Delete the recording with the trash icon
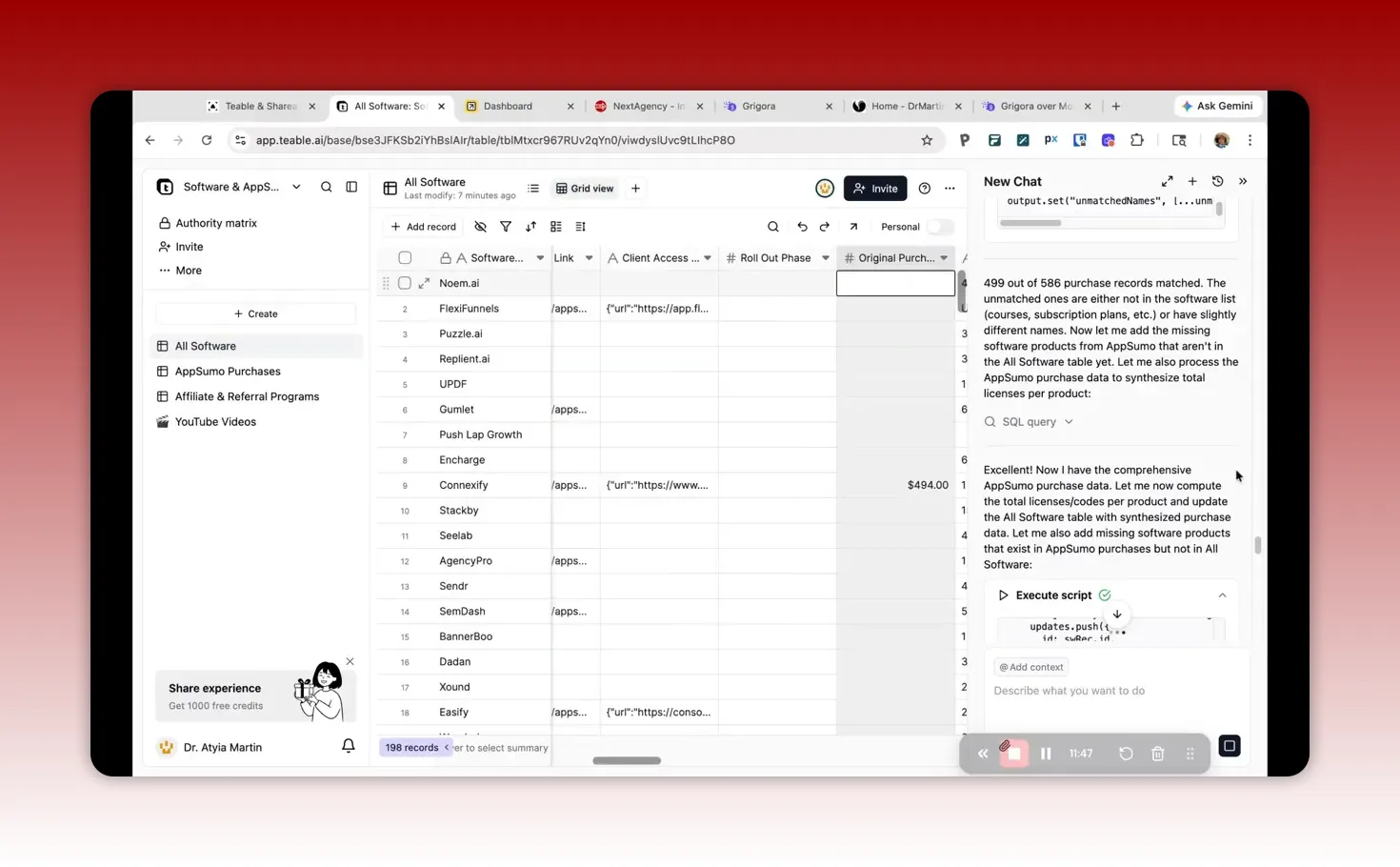The image size is (1400, 867). pos(1158,754)
